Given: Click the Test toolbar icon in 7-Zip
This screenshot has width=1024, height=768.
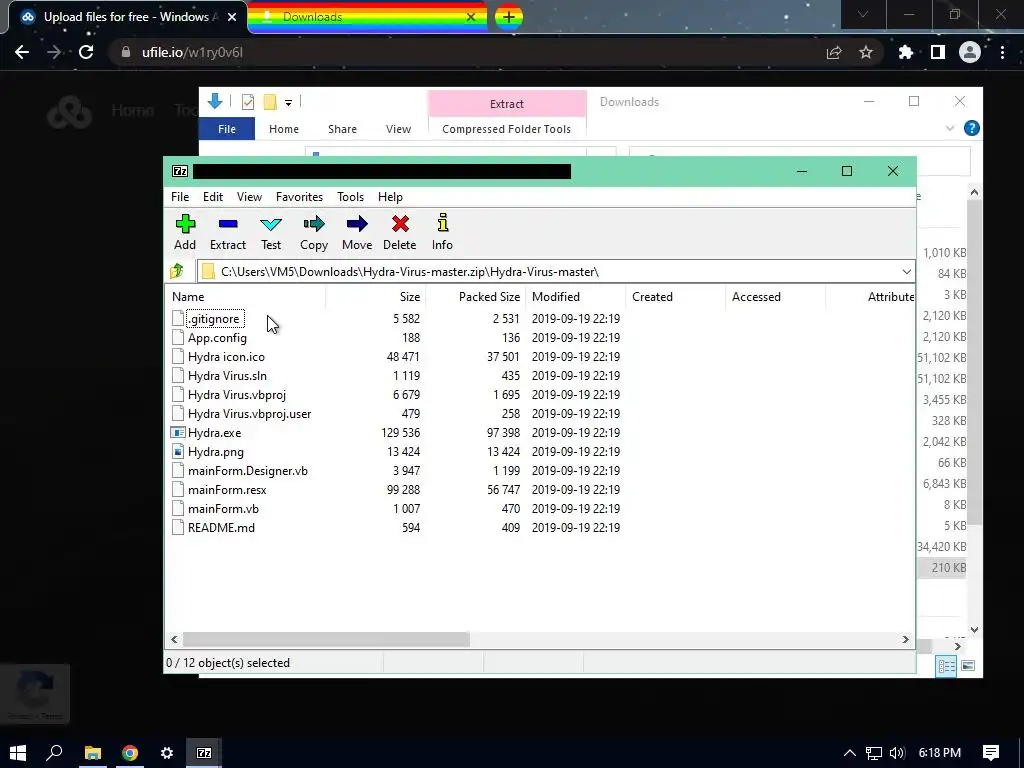Looking at the screenshot, I should (x=271, y=225).
